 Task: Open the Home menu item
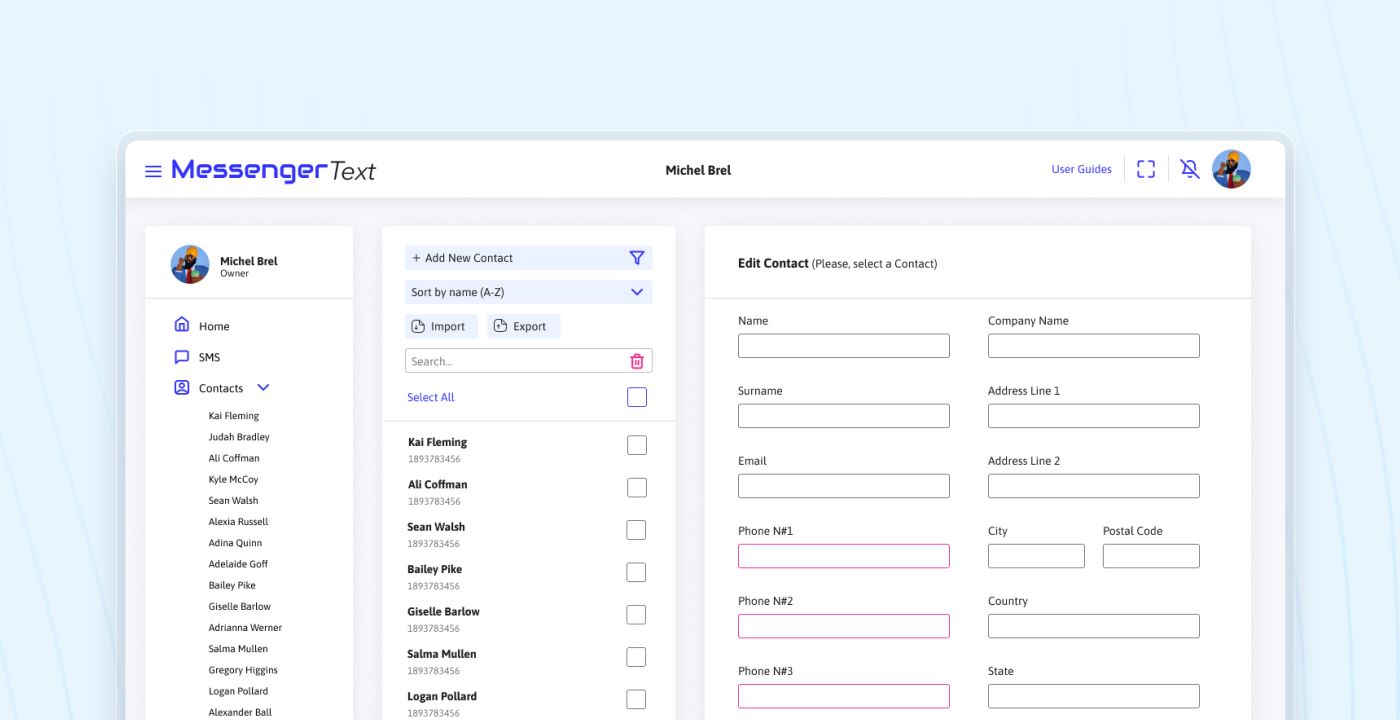pyautogui.click(x=214, y=326)
